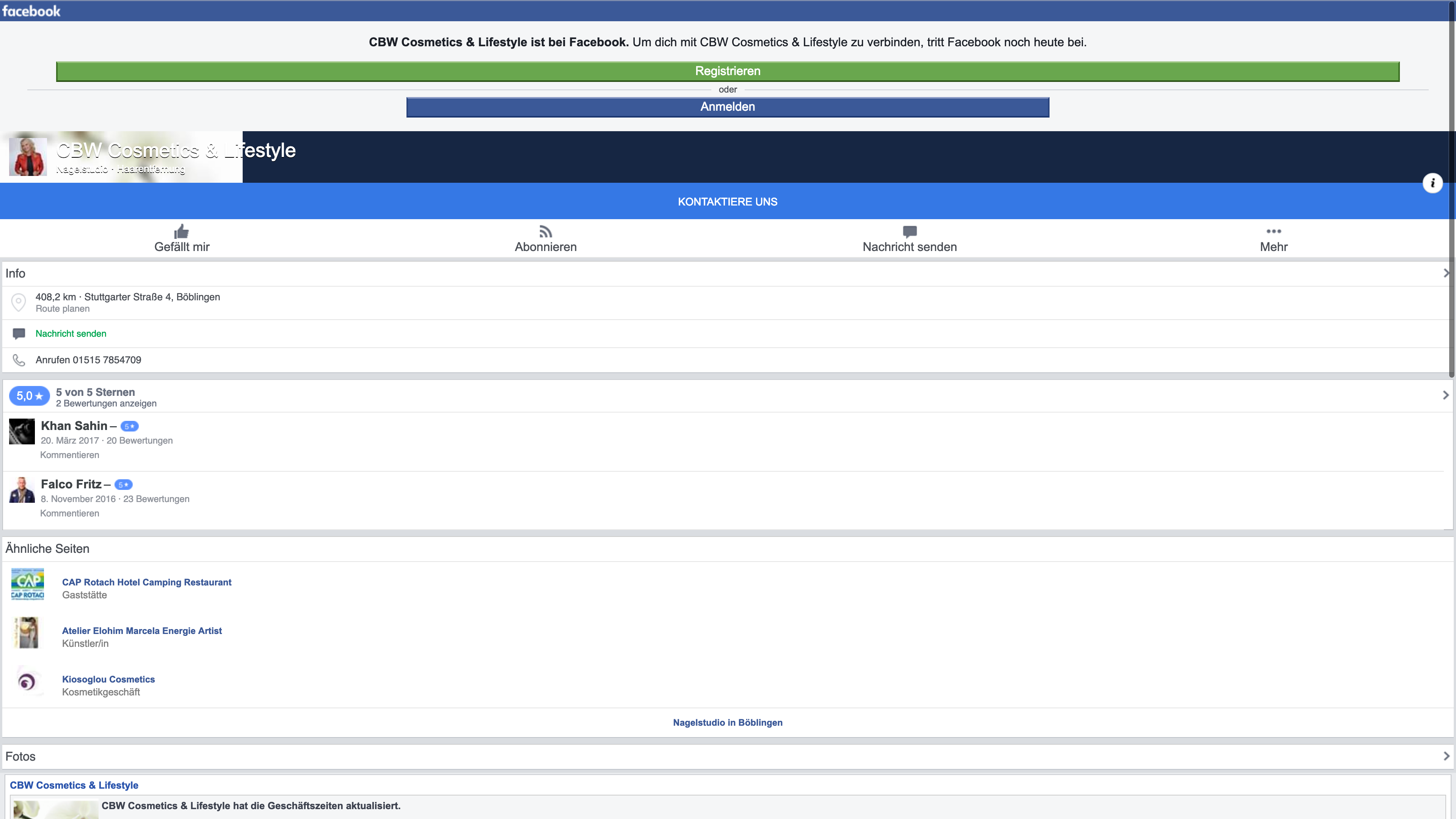Click Route planen link
1456x819 pixels.
(x=62, y=309)
